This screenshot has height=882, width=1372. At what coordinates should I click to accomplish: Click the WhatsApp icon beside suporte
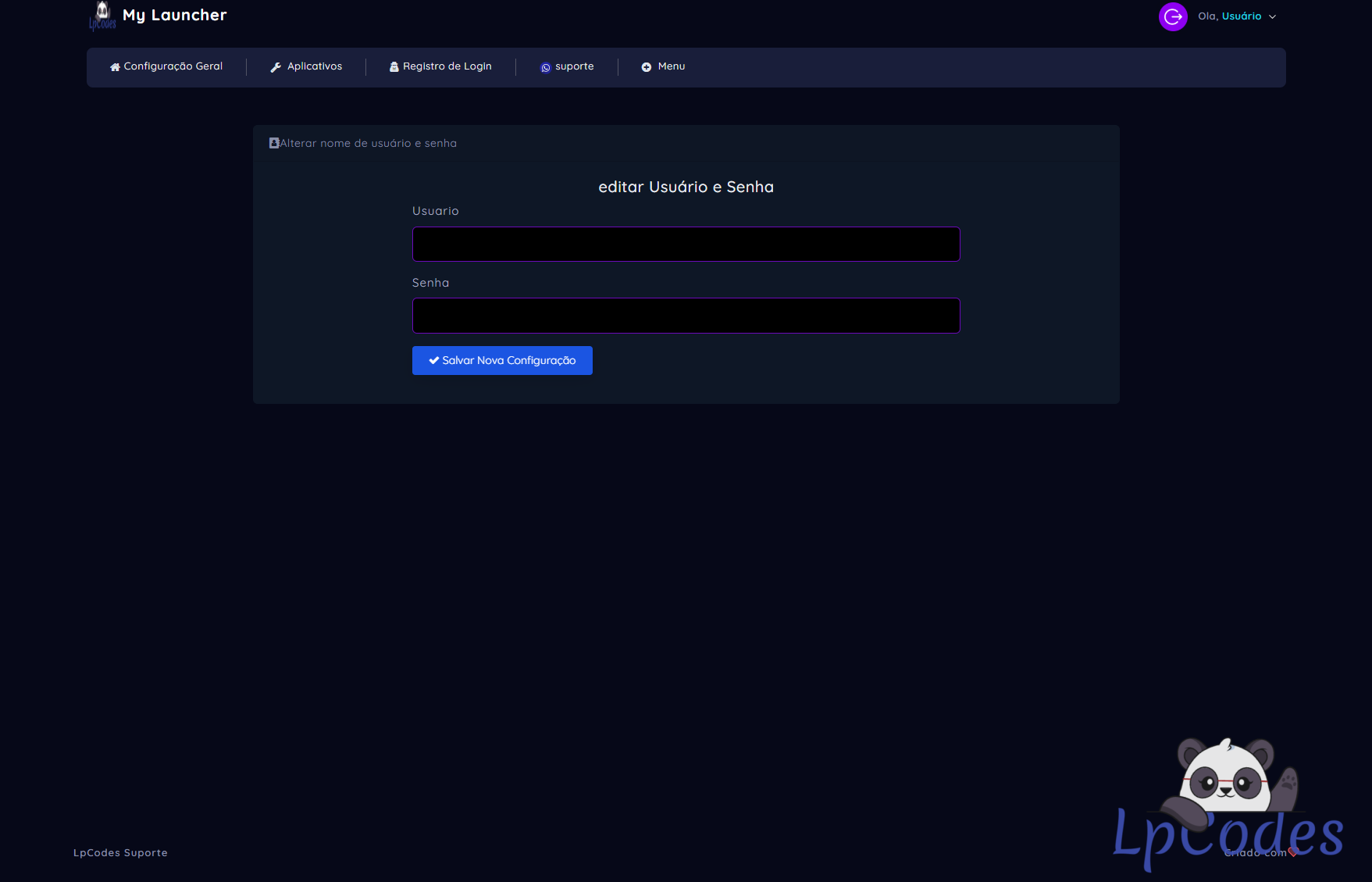[546, 68]
